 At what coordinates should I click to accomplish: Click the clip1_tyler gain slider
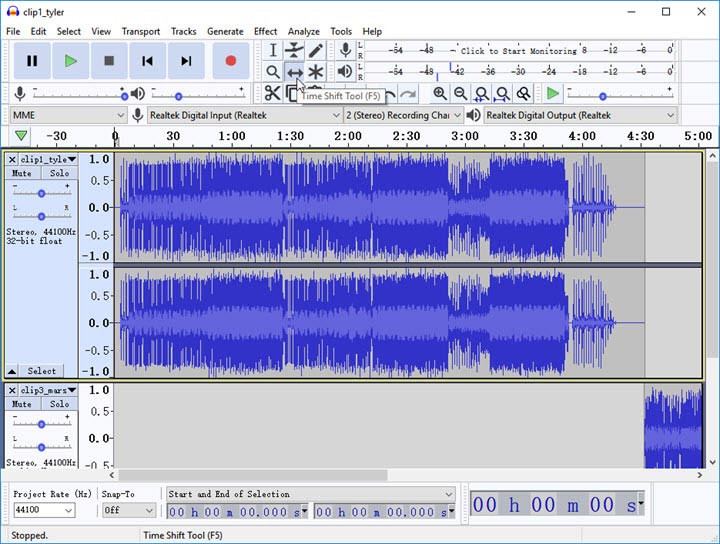coord(41,193)
